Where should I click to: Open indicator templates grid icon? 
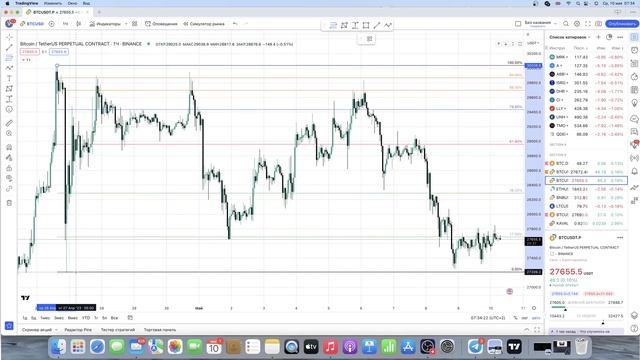tap(135, 24)
